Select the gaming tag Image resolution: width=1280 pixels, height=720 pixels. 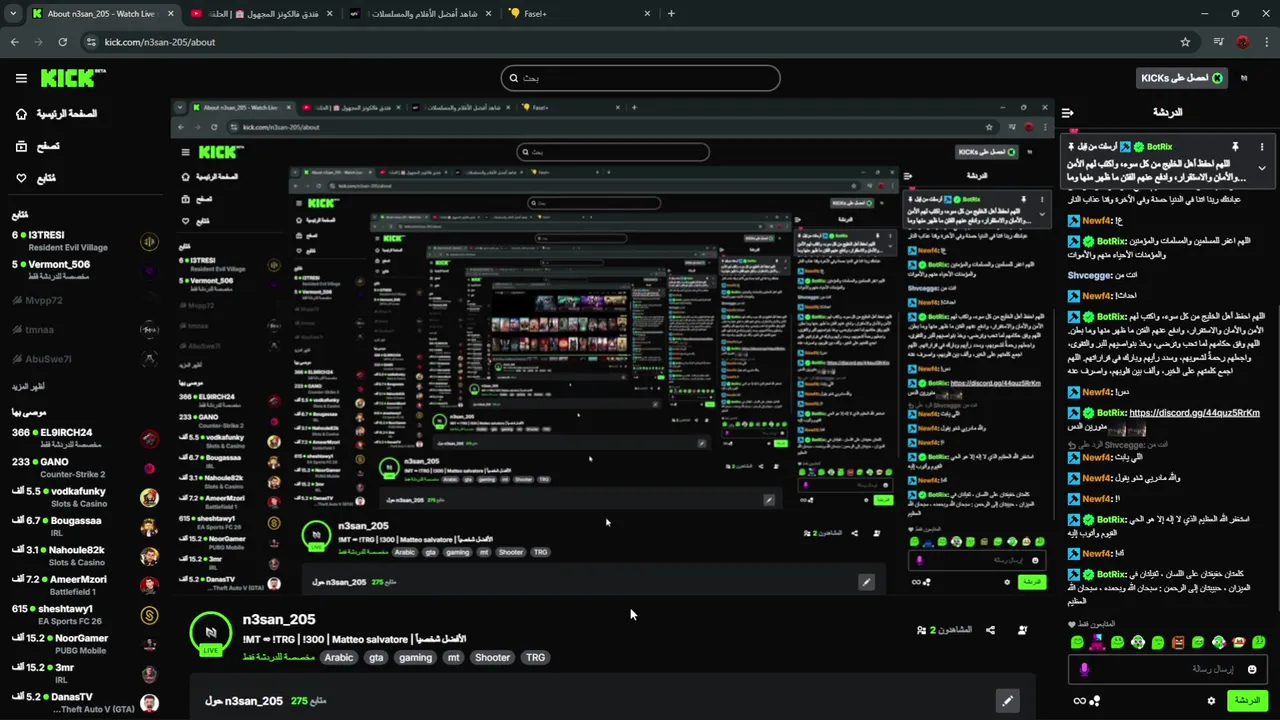(x=415, y=657)
